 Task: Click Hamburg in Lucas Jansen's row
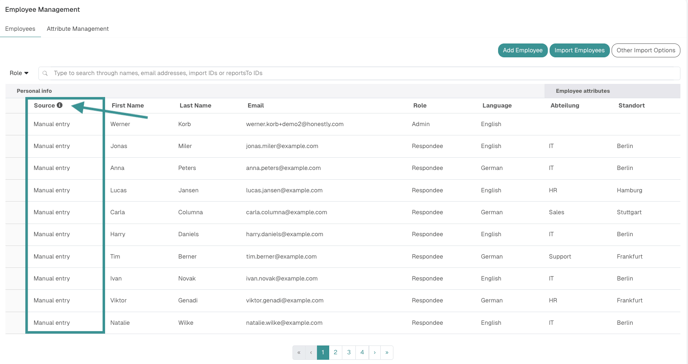(x=629, y=190)
